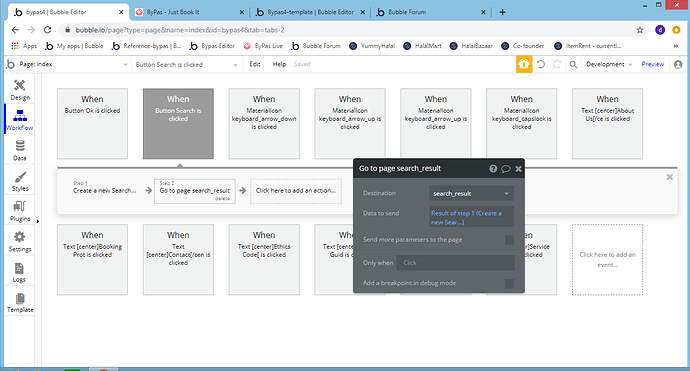Click browser back arrow

tap(15, 30)
